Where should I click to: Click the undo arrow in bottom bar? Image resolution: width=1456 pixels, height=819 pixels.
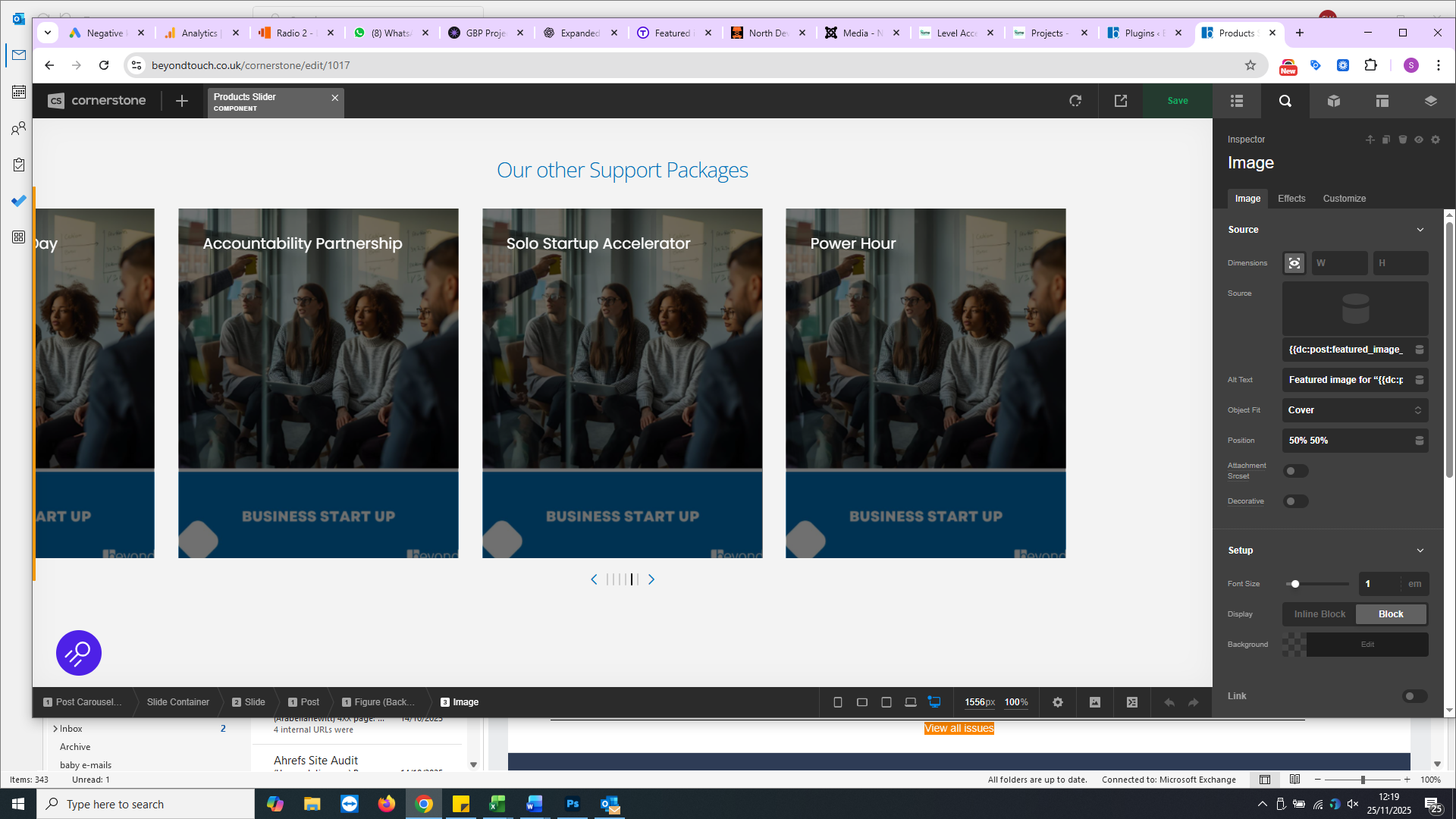(x=1169, y=702)
